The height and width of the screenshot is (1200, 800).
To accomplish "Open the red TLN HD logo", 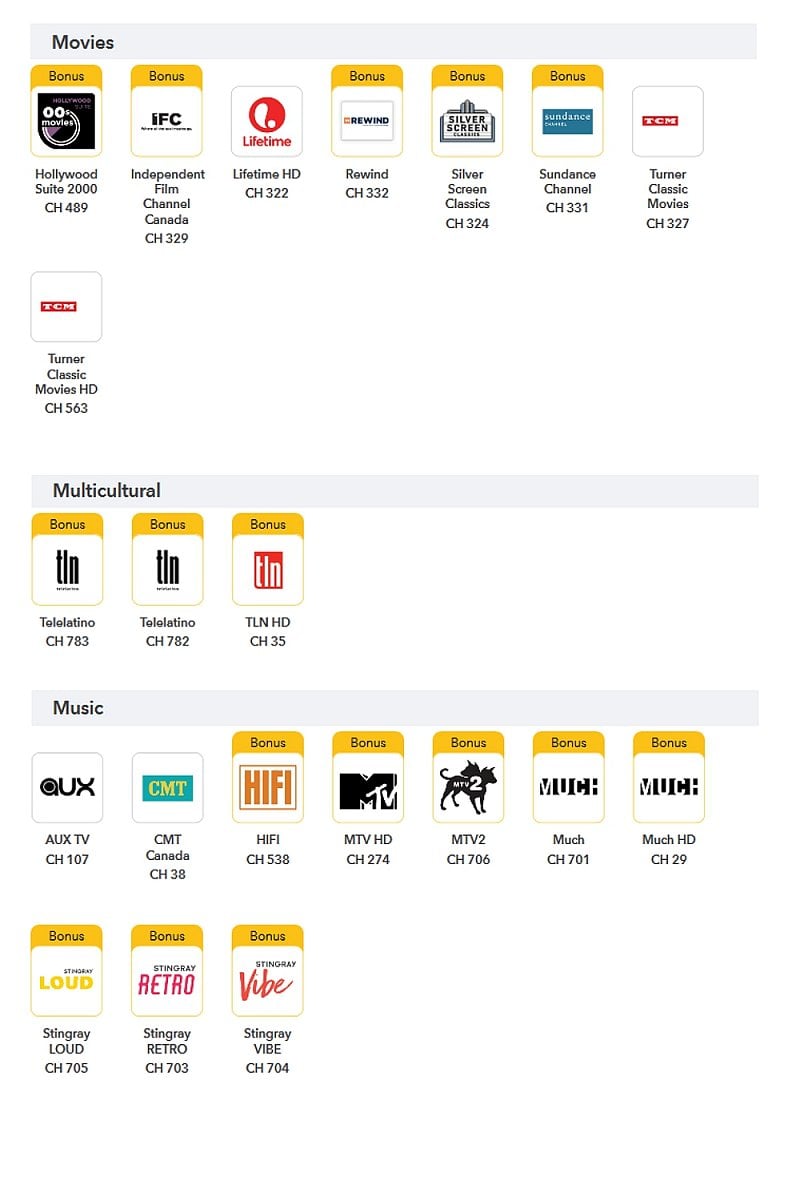I will 268,570.
